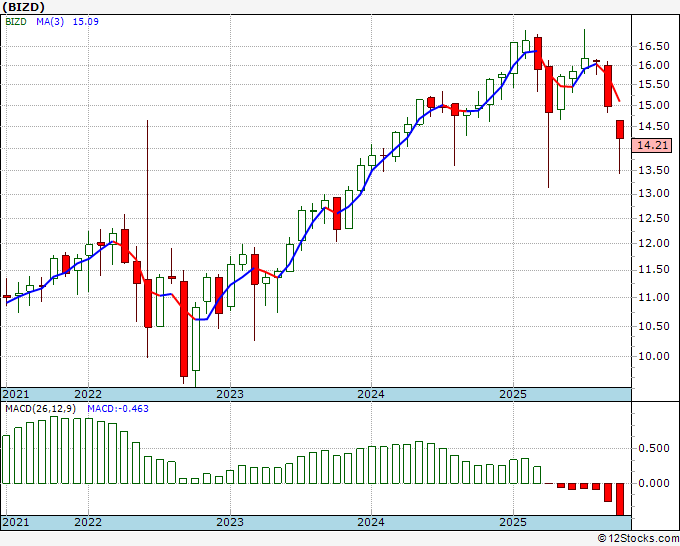Click the (BIZD) chart title

pos(23,7)
